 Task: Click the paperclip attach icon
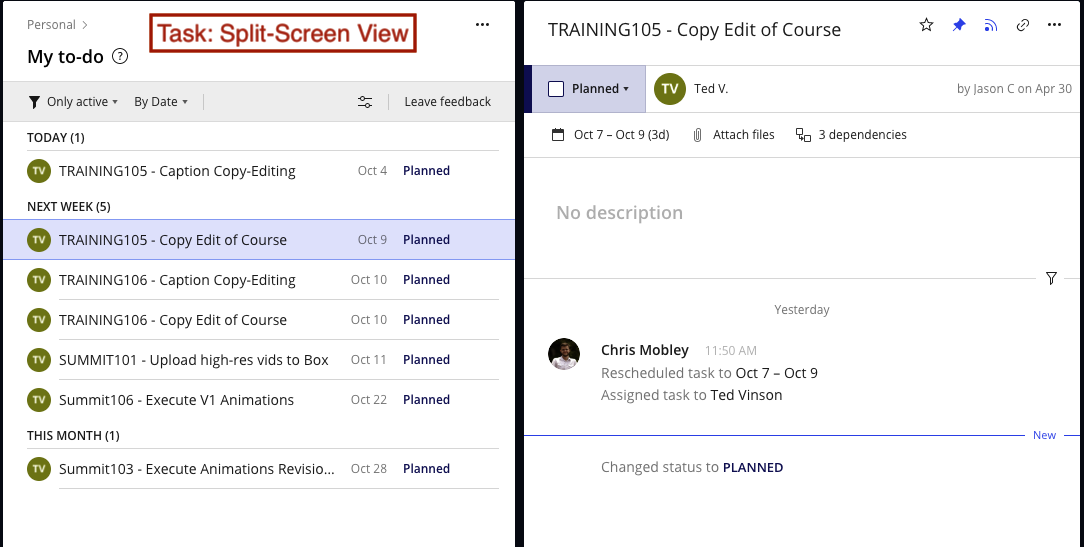pos(698,135)
